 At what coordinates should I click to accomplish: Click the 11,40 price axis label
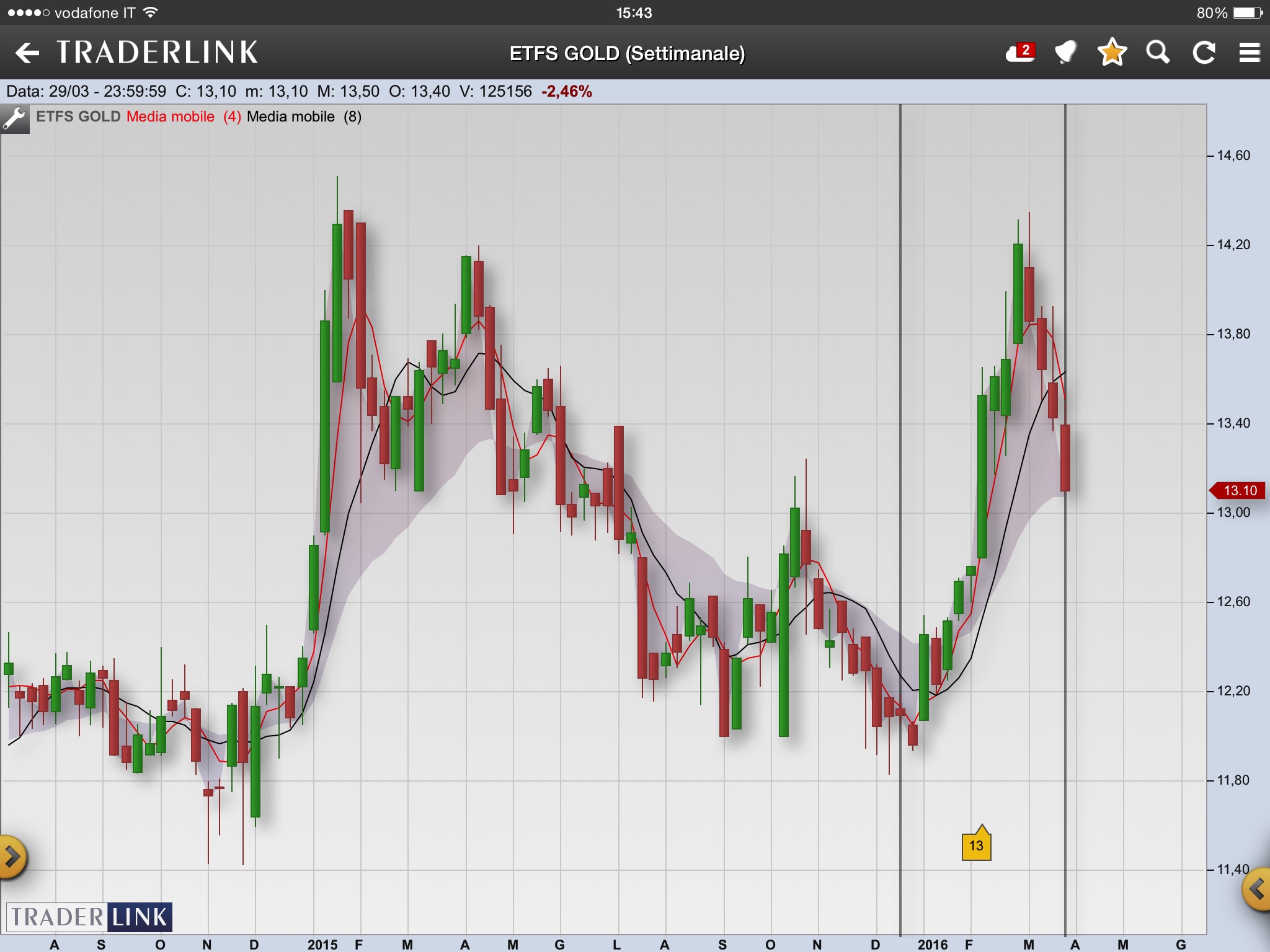[x=1233, y=870]
